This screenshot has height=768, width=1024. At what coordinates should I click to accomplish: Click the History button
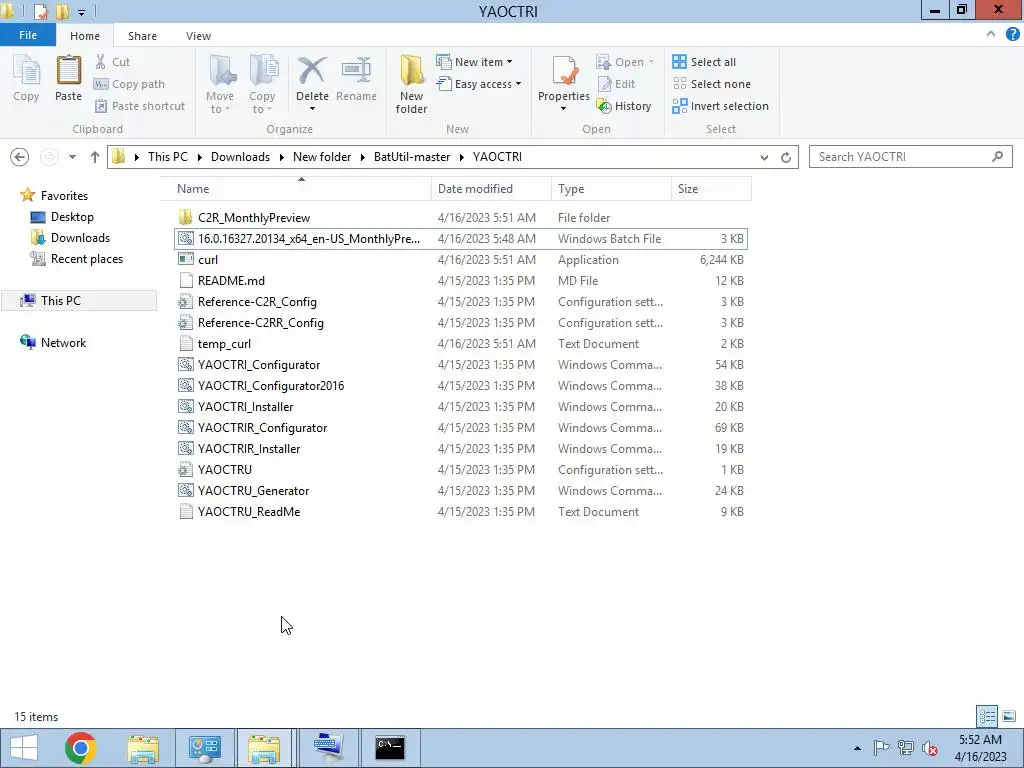coord(624,106)
